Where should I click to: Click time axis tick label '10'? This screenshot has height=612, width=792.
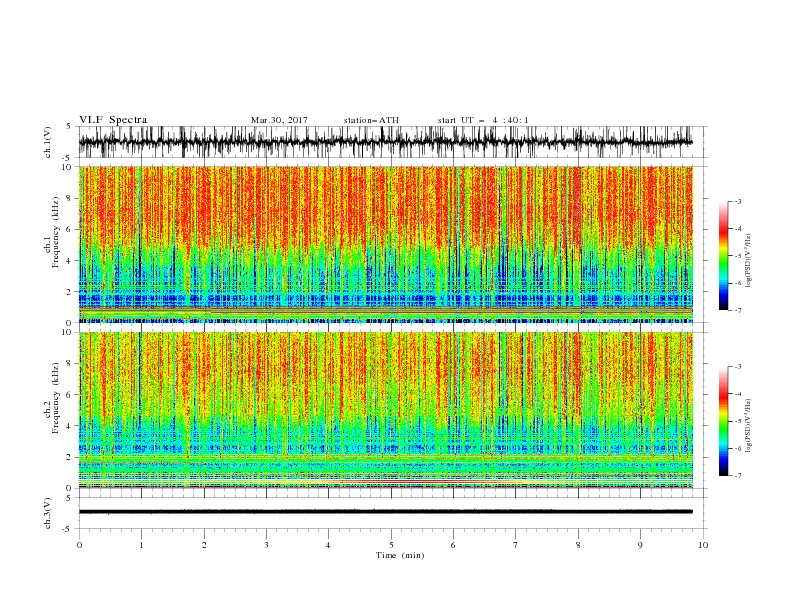703,545
